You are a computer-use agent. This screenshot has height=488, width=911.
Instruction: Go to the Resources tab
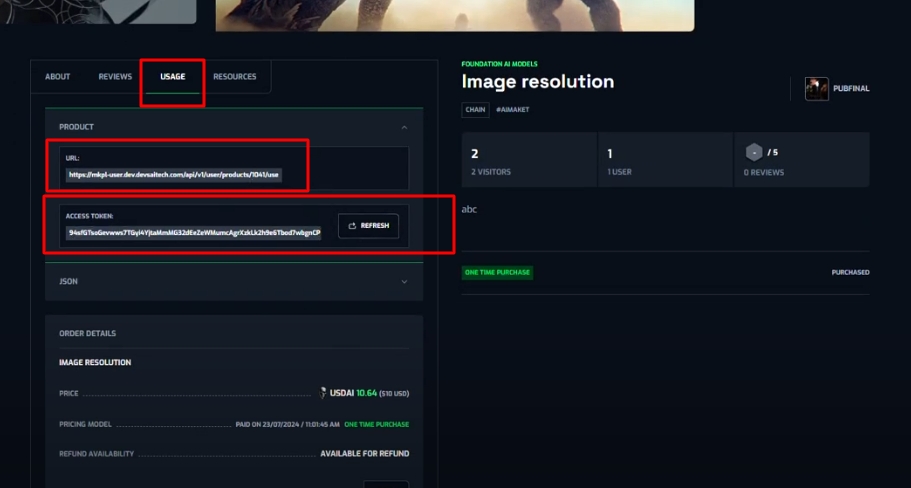click(234, 77)
